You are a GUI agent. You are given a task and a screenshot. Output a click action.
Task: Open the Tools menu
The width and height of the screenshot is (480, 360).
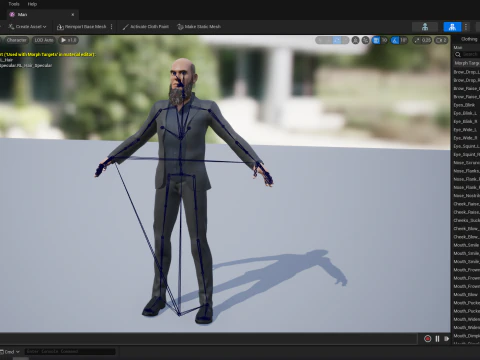14,4
